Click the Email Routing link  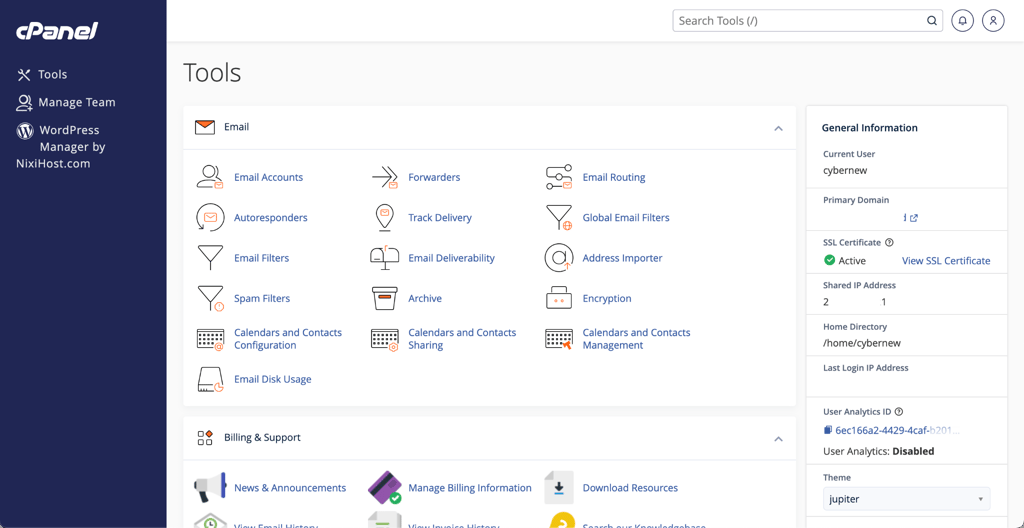click(x=614, y=177)
